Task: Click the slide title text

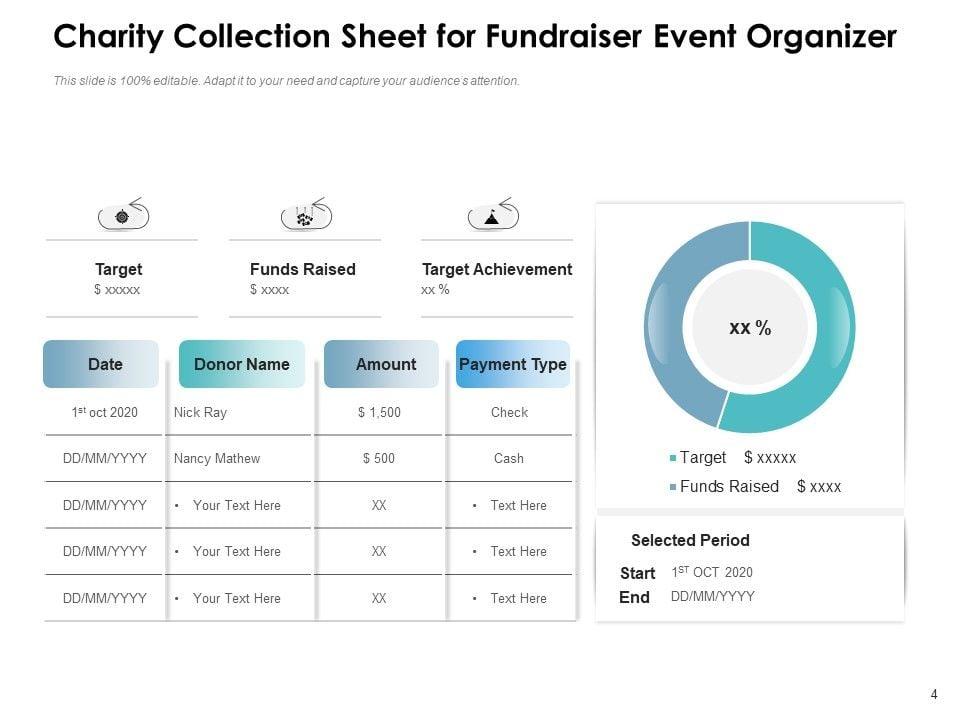Action: [x=474, y=37]
